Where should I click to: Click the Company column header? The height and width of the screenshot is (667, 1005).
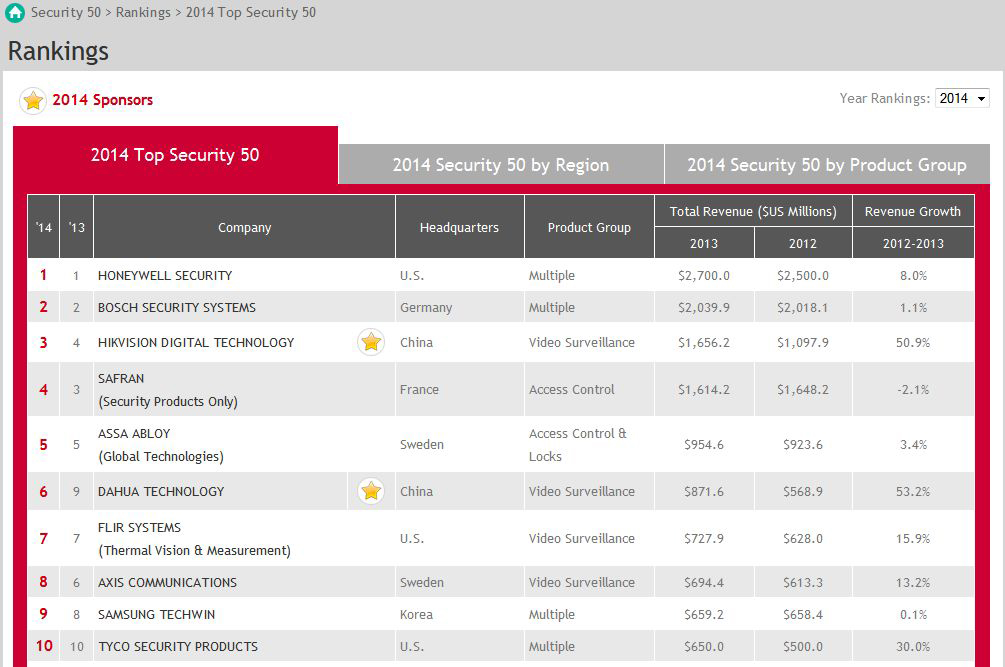(244, 227)
